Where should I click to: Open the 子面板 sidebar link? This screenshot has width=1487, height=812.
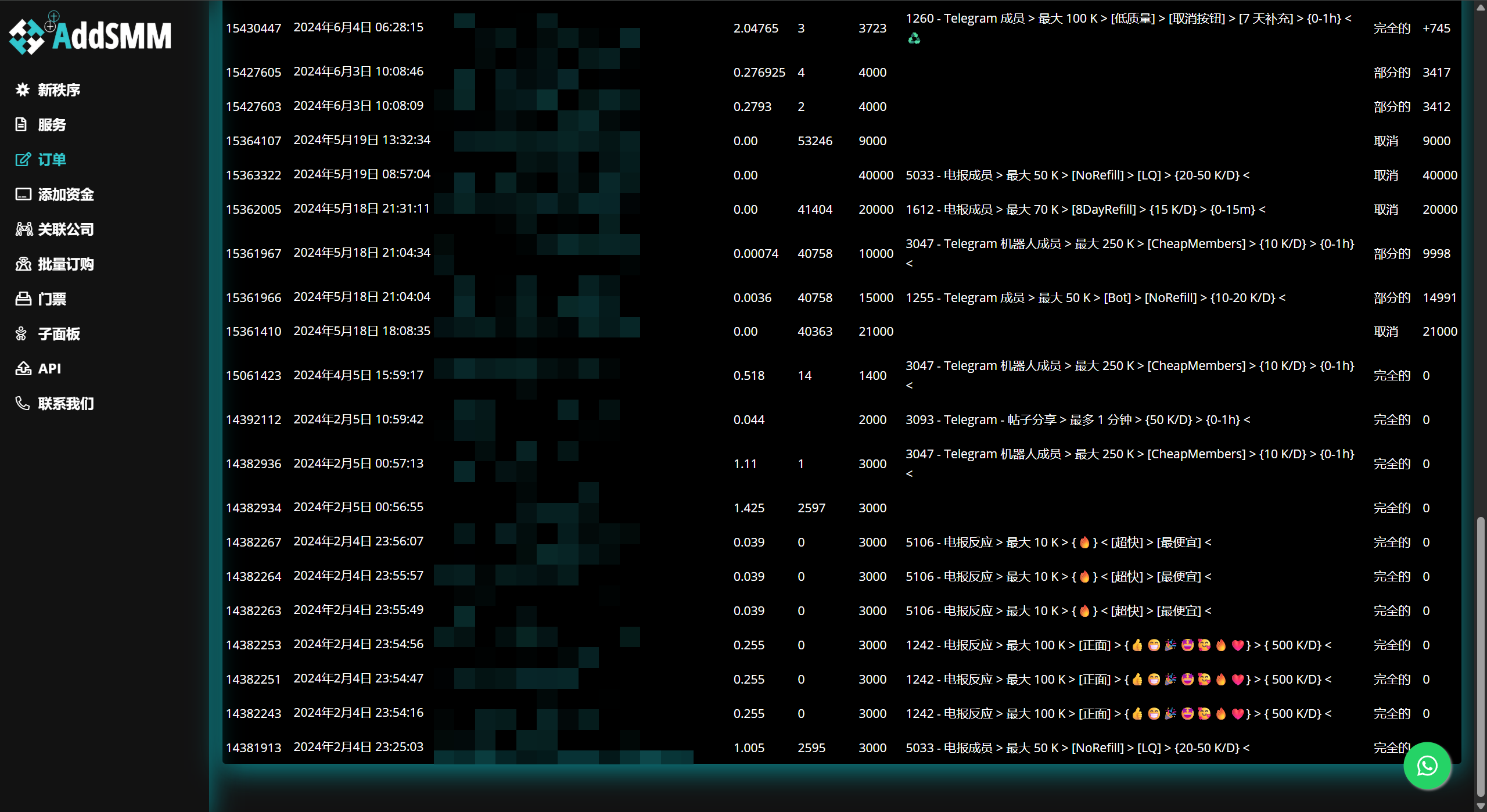pyautogui.click(x=59, y=334)
